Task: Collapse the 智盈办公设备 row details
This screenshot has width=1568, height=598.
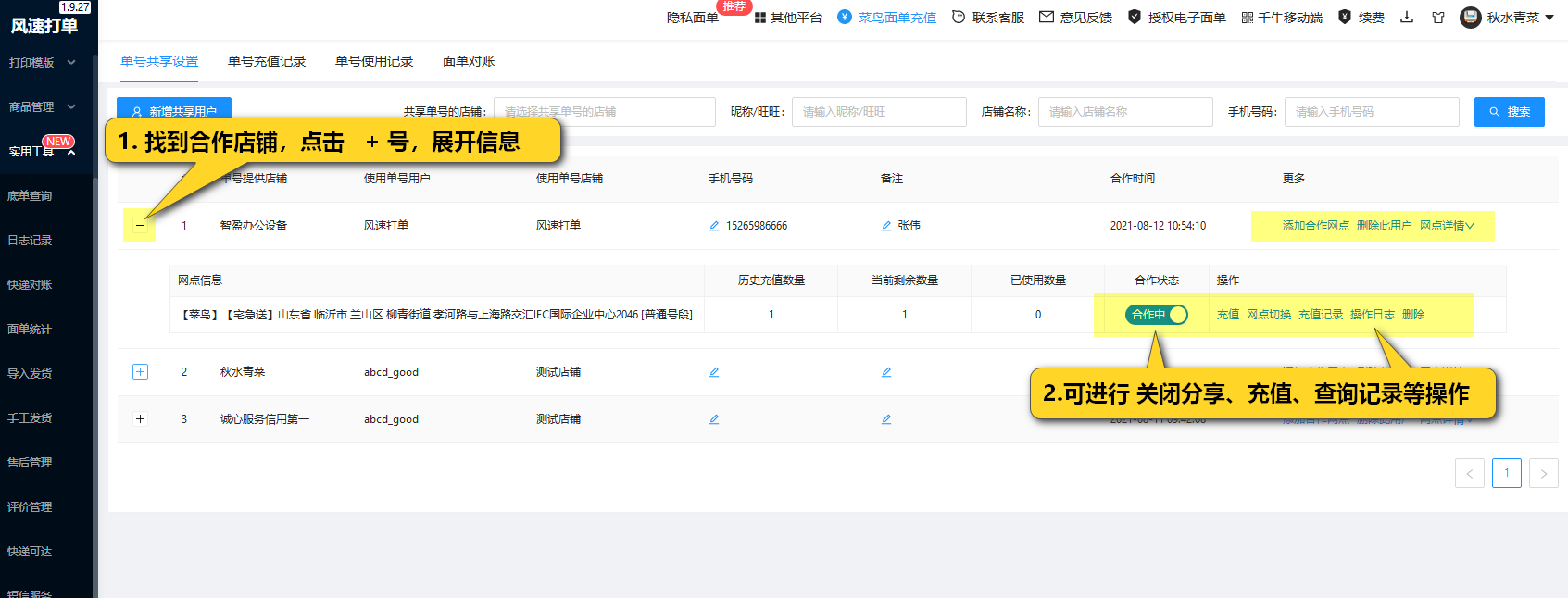Action: [140, 225]
